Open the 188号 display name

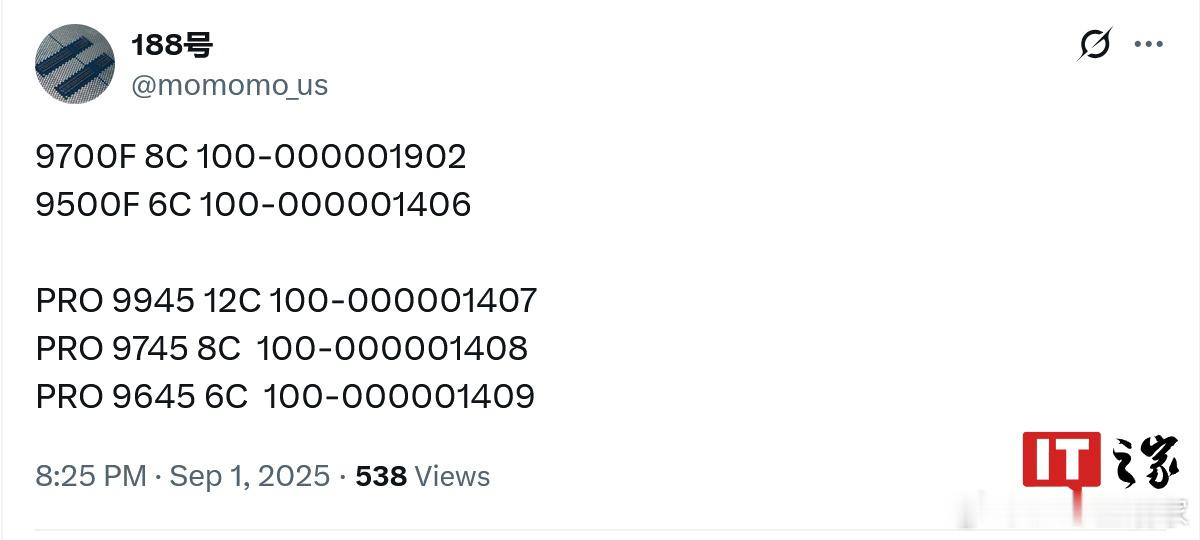pyautogui.click(x=172, y=44)
